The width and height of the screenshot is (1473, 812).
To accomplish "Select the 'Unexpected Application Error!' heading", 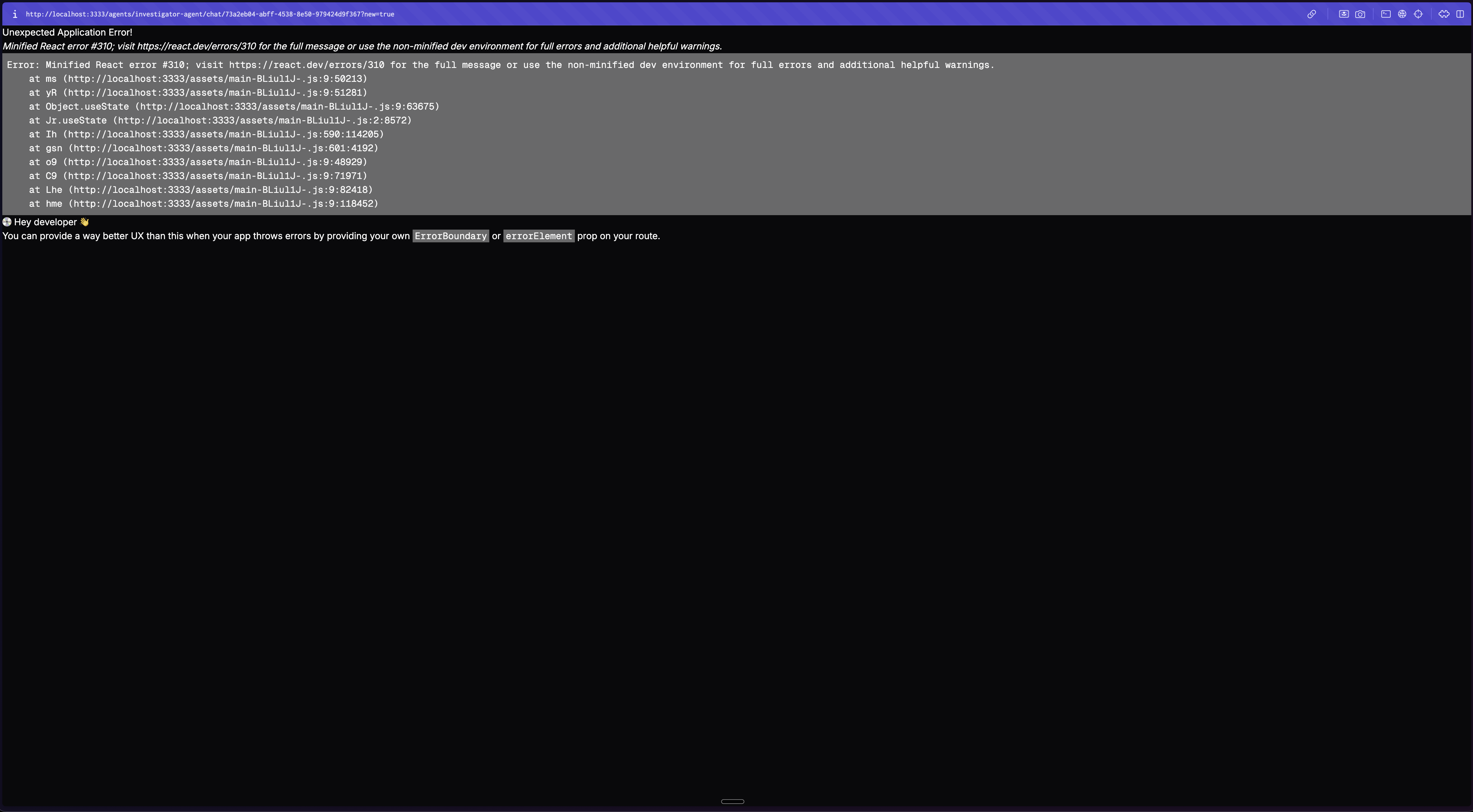I will pos(67,33).
